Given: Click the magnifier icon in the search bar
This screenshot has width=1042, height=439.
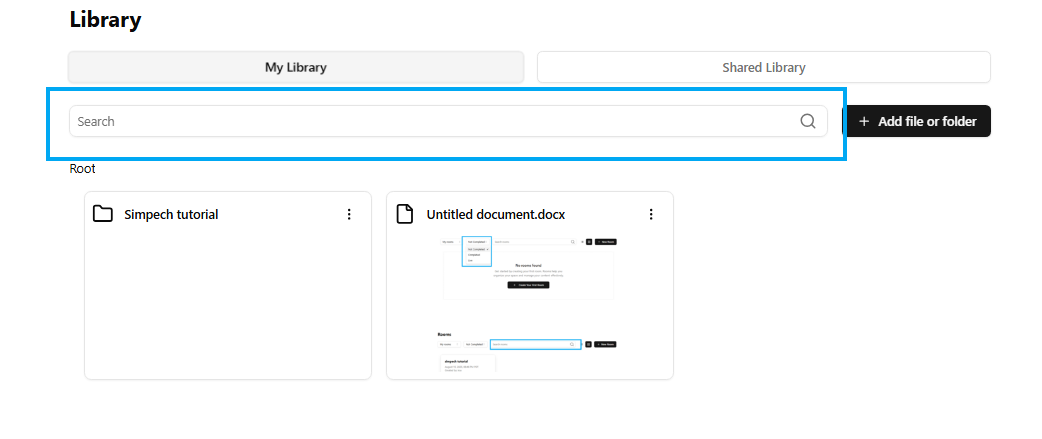Looking at the screenshot, I should 808,121.
